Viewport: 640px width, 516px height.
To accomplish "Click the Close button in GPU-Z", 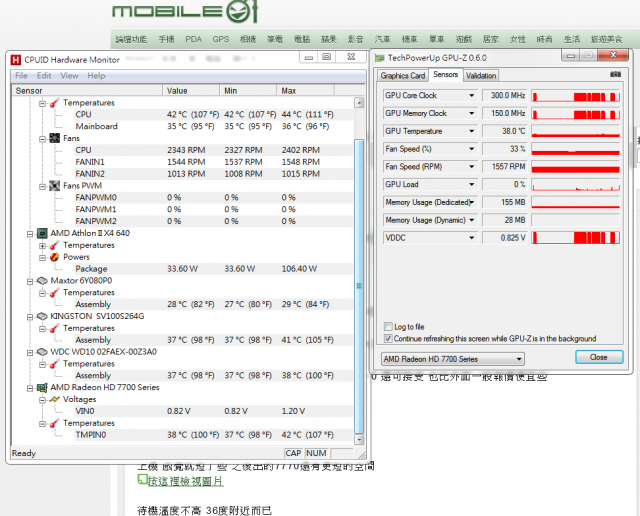I will tap(599, 357).
